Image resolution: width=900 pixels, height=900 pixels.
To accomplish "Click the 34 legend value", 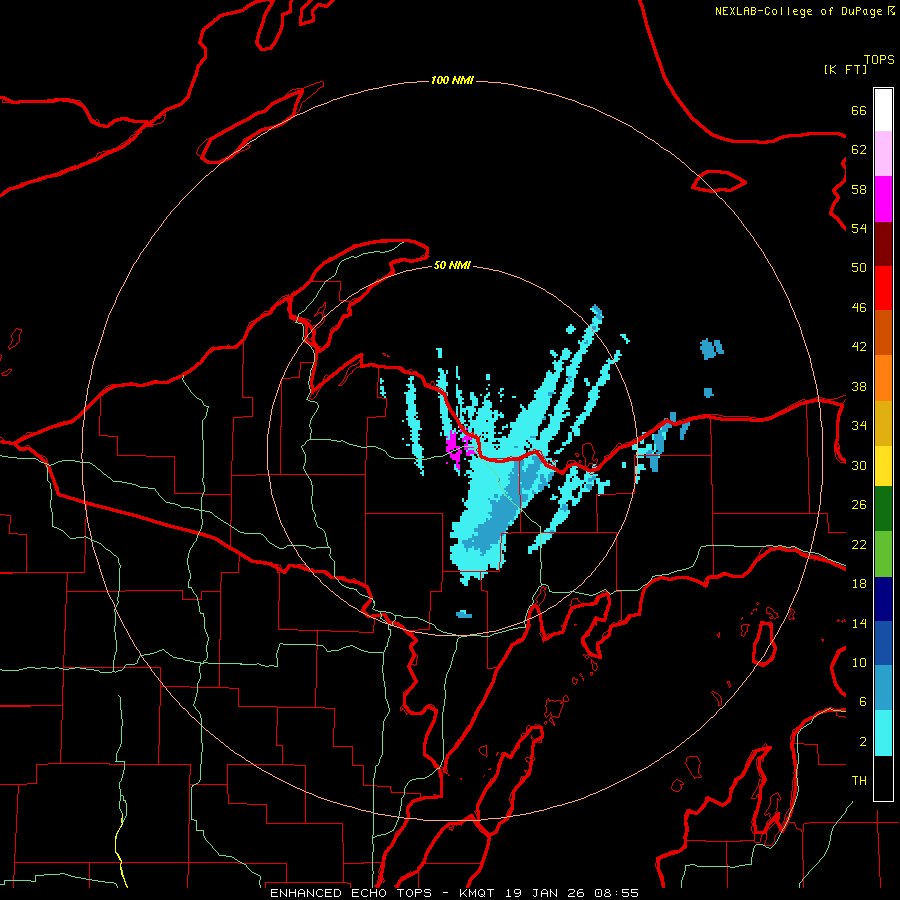I will point(859,426).
